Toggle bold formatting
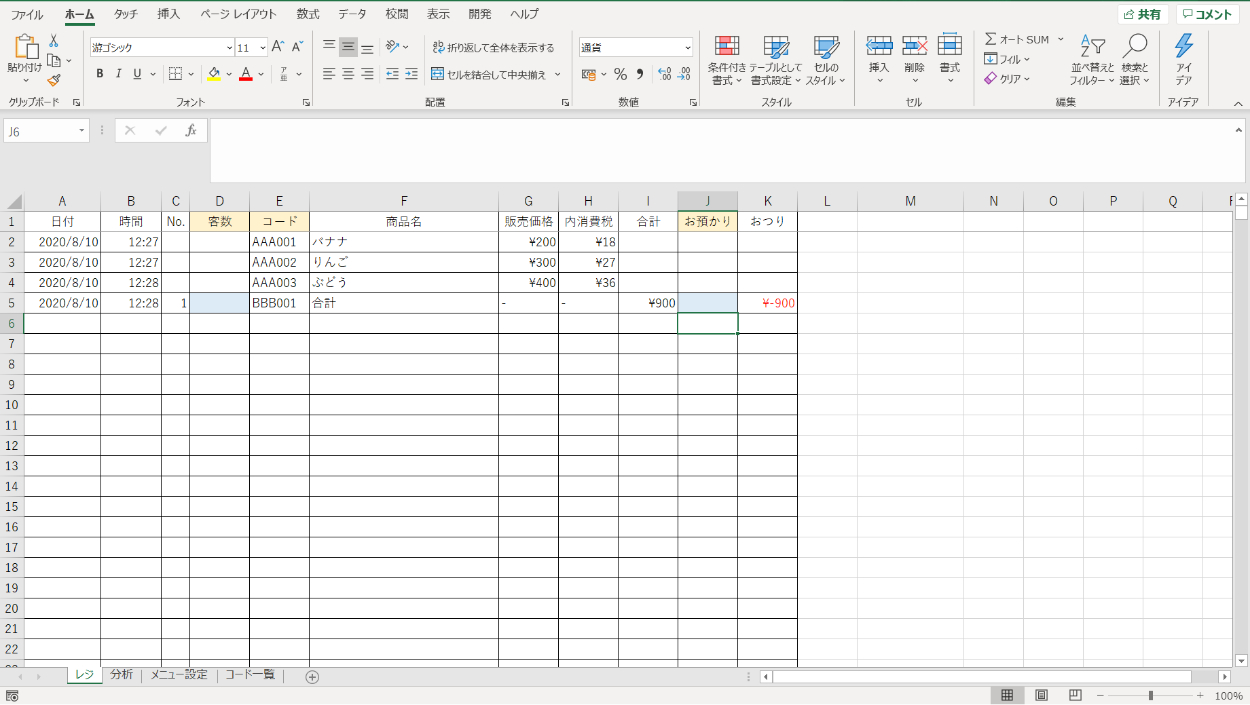This screenshot has height=705, width=1250. click(99, 74)
